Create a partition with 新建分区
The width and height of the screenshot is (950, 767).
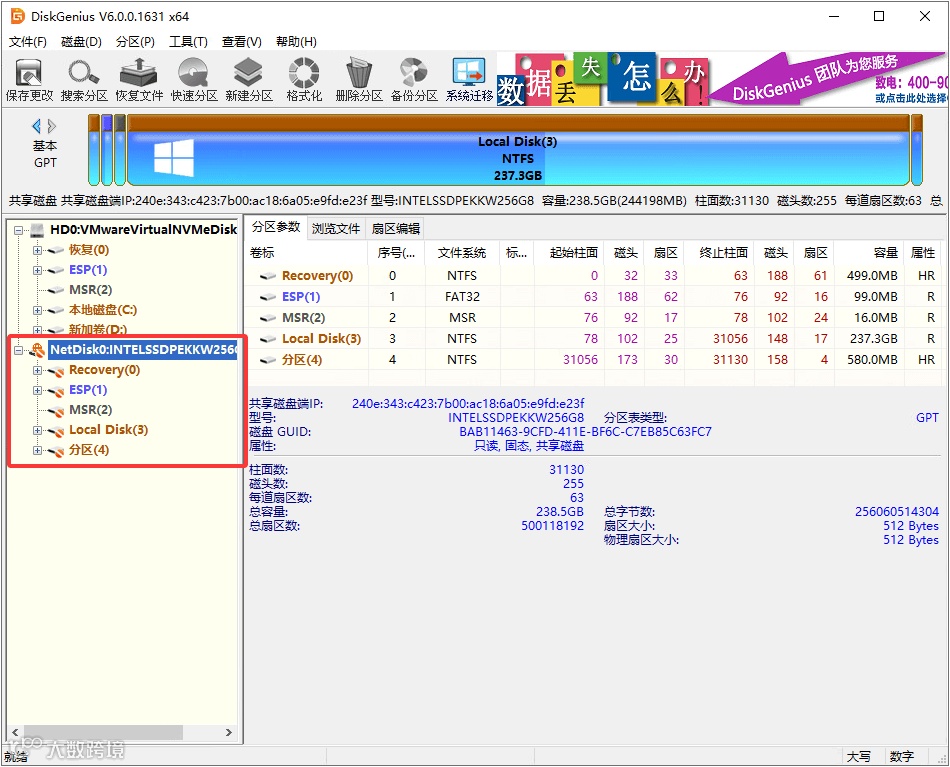(248, 79)
